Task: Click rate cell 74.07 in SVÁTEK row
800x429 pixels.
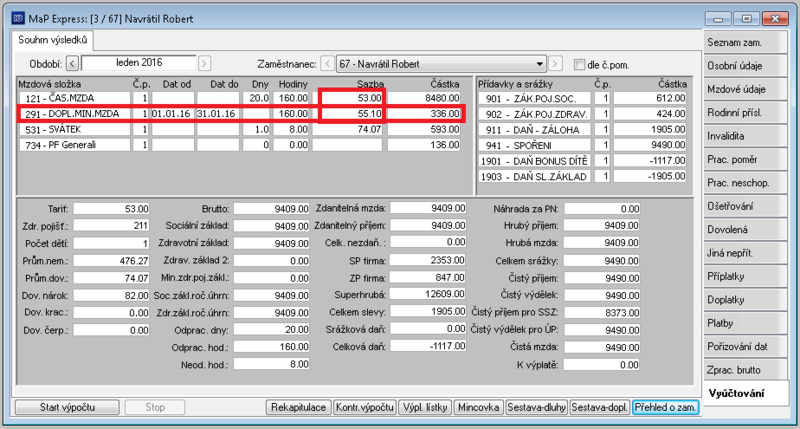Action: pyautogui.click(x=347, y=130)
